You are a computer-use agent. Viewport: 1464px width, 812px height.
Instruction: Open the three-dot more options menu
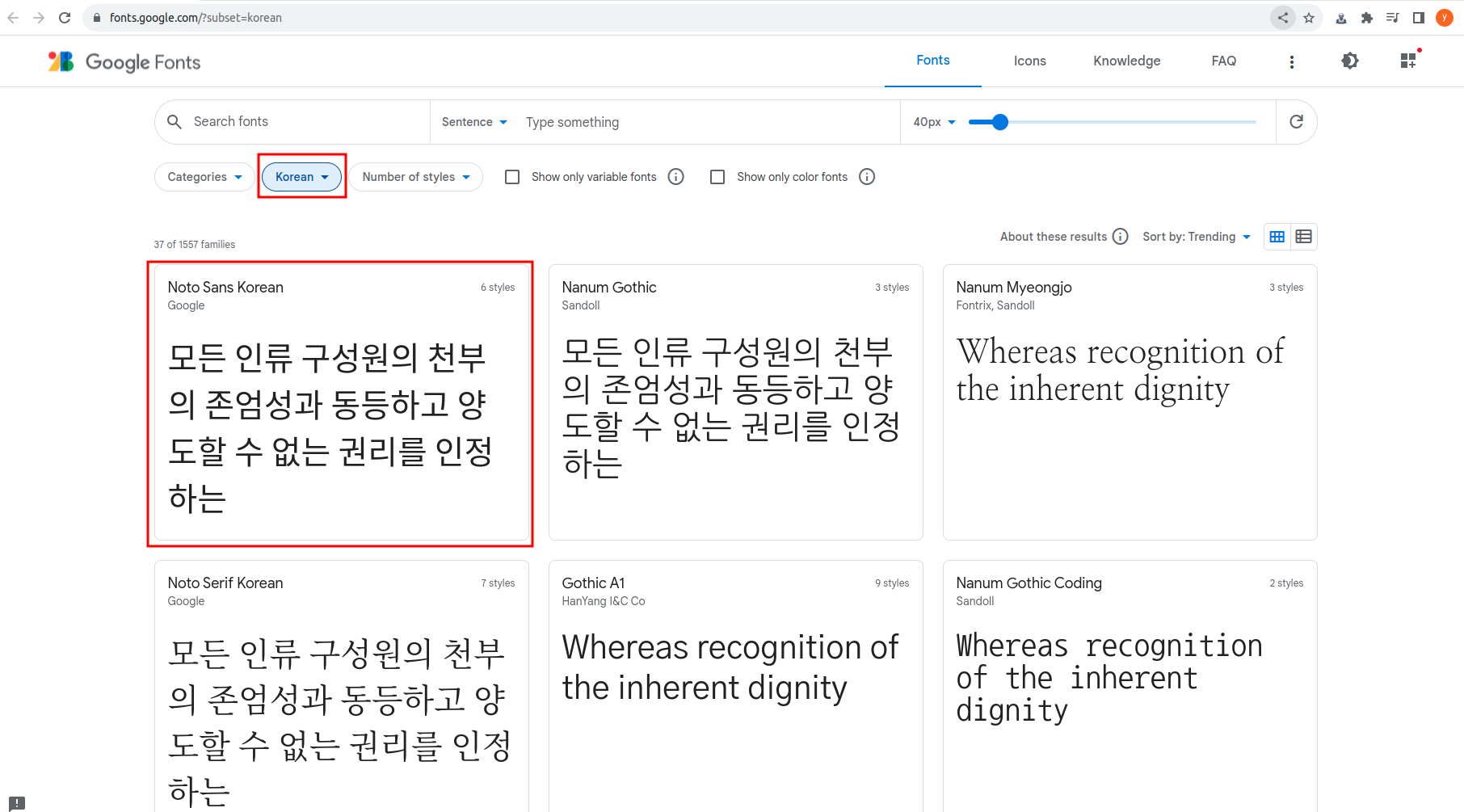1292,61
